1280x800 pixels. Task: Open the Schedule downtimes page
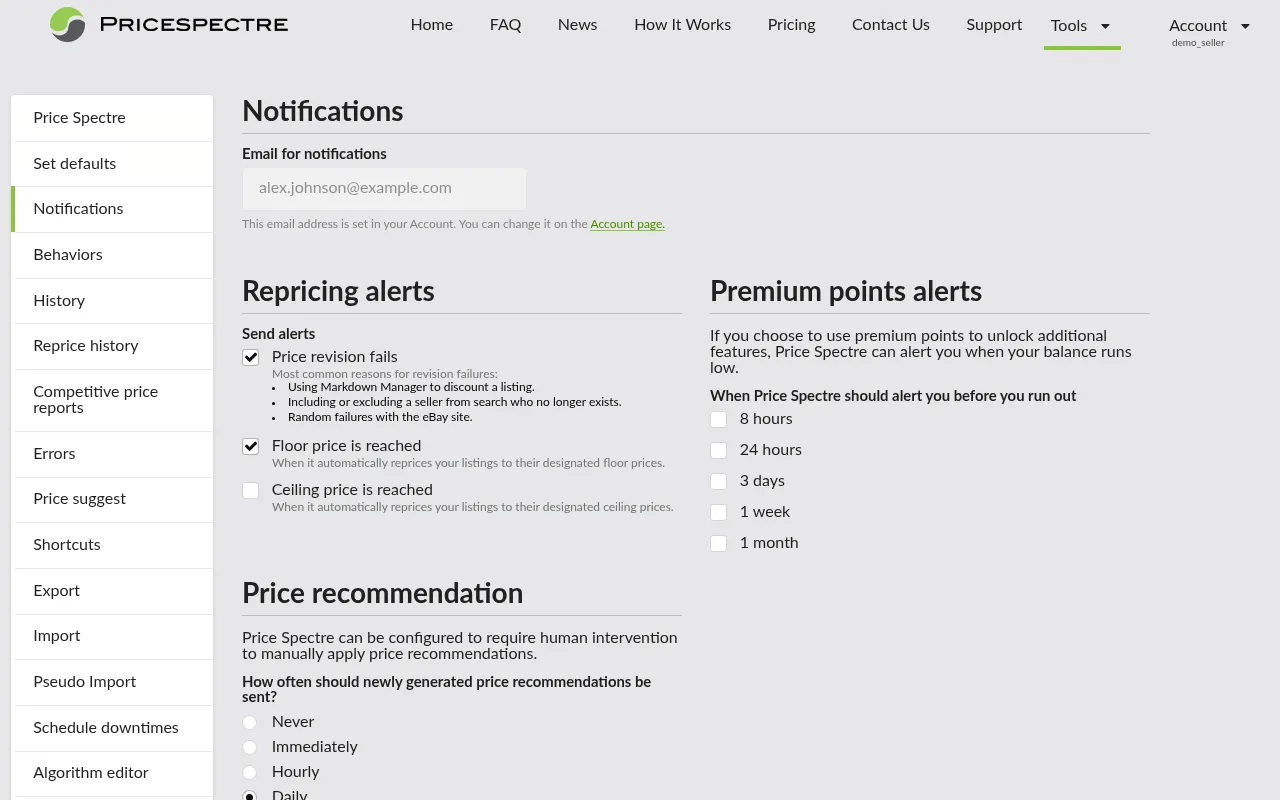(106, 727)
